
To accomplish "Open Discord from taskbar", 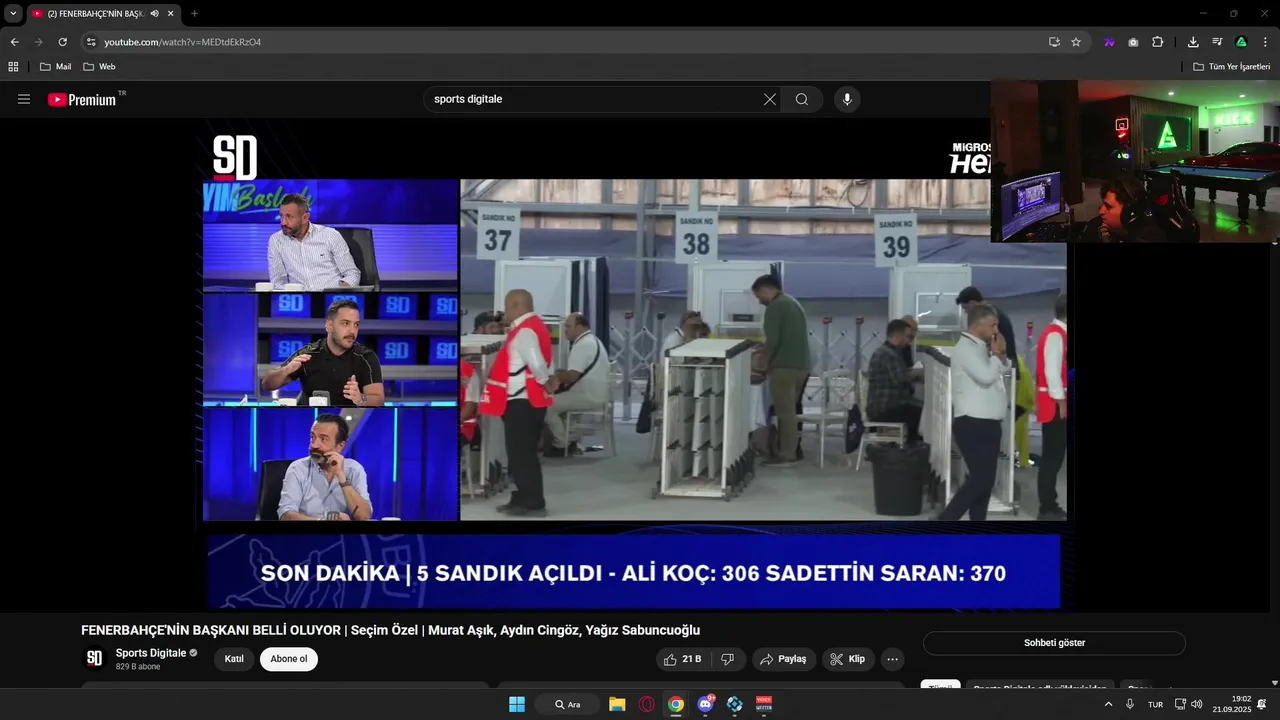I will 705,704.
